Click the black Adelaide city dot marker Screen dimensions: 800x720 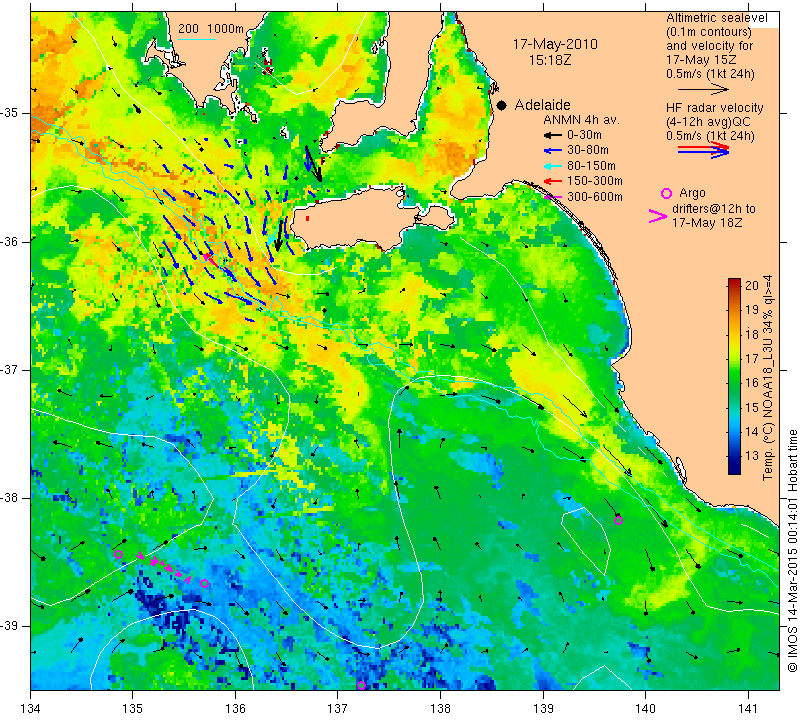tap(502, 105)
